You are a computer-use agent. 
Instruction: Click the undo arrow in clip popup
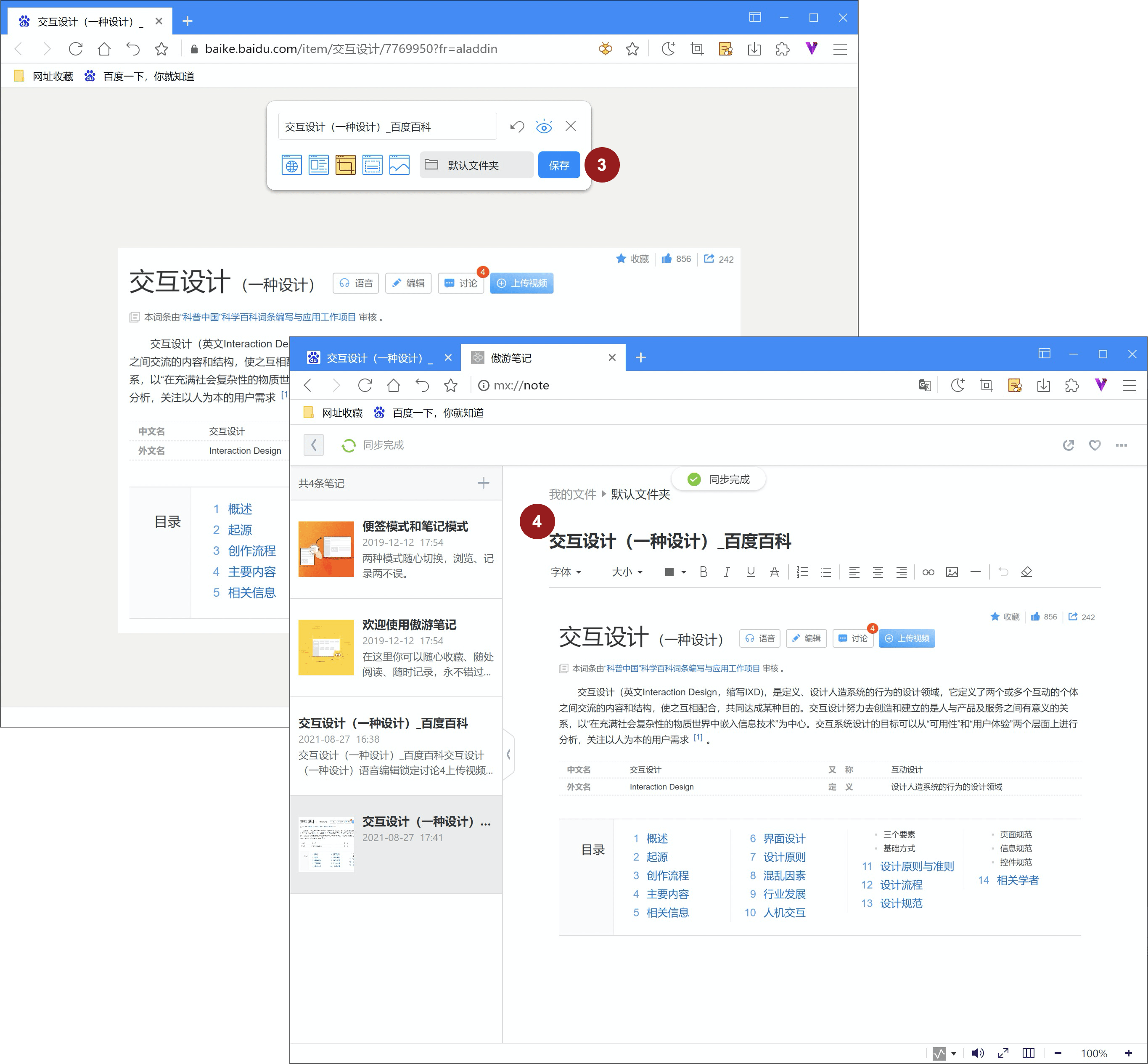click(x=517, y=127)
